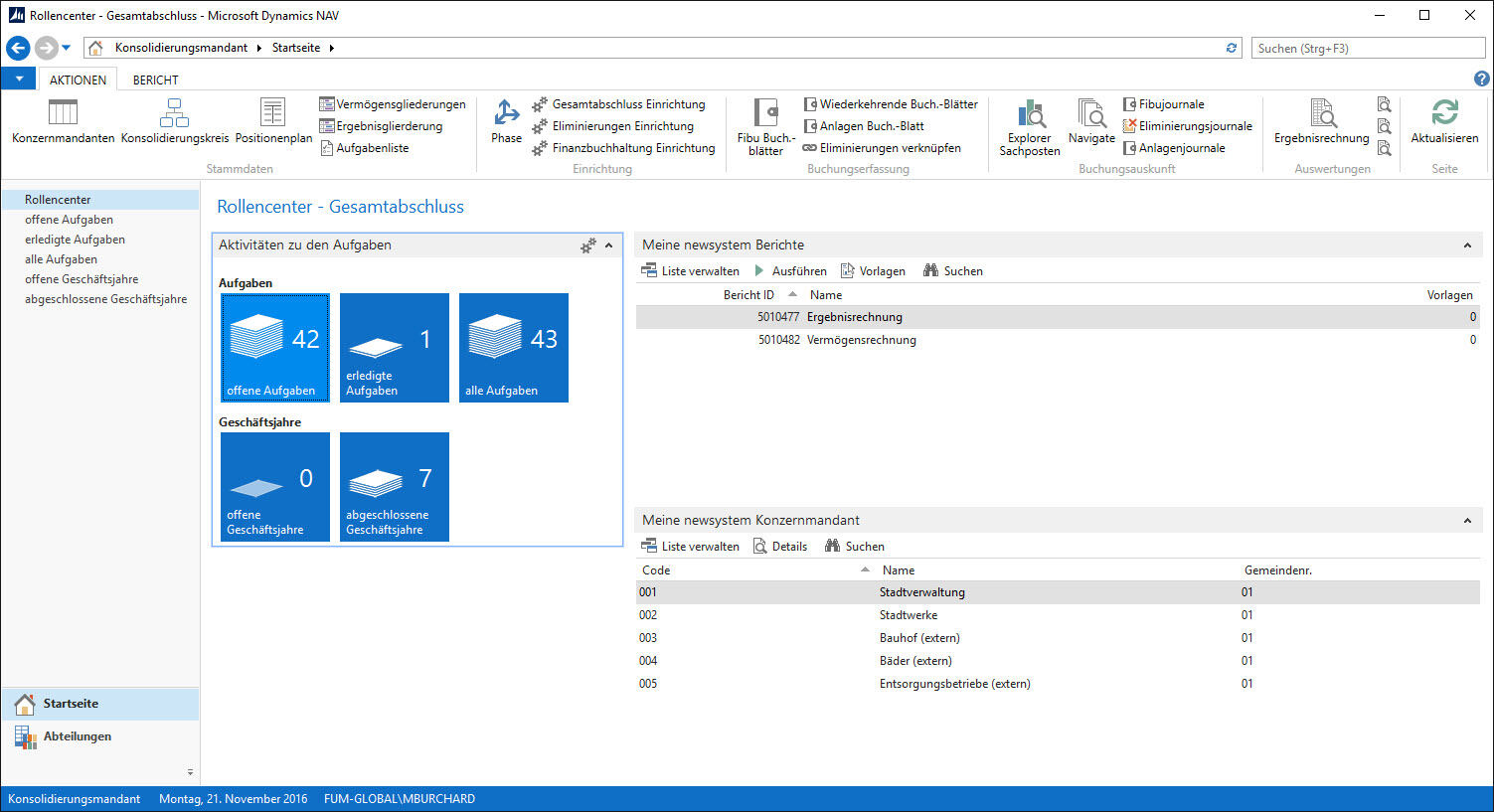Collapse the Meine newsystem Konzernmandant section
1494x812 pixels.
tap(1467, 521)
